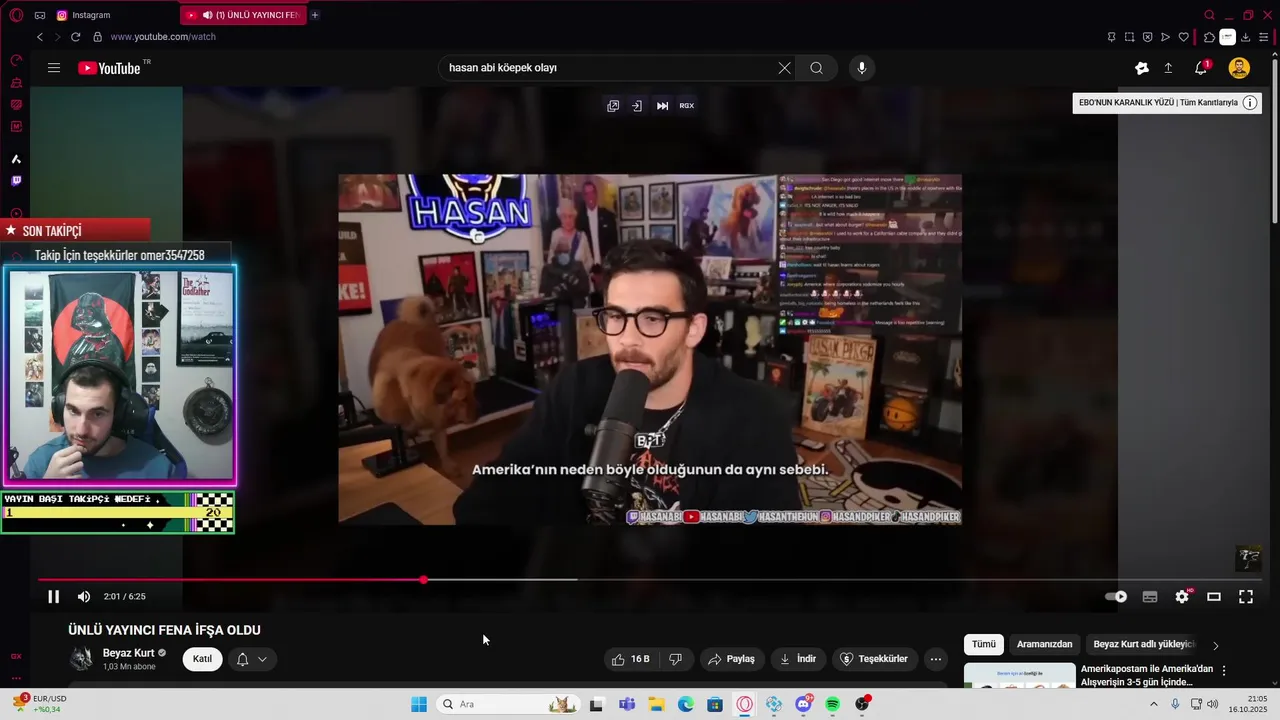1280x720 pixels.
Task: Pause the video
Action: tap(54, 597)
